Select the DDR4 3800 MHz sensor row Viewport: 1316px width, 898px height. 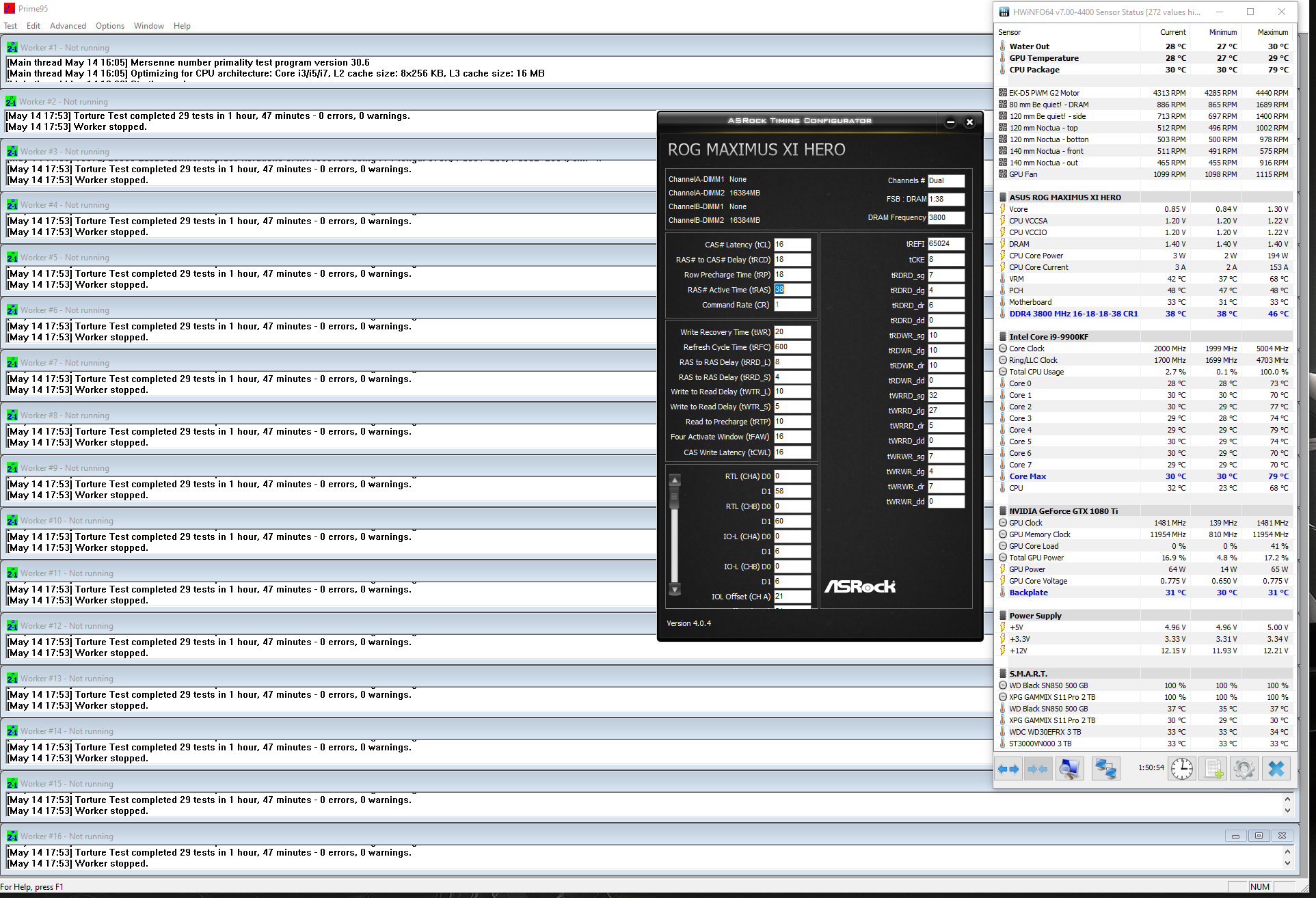pos(1073,314)
